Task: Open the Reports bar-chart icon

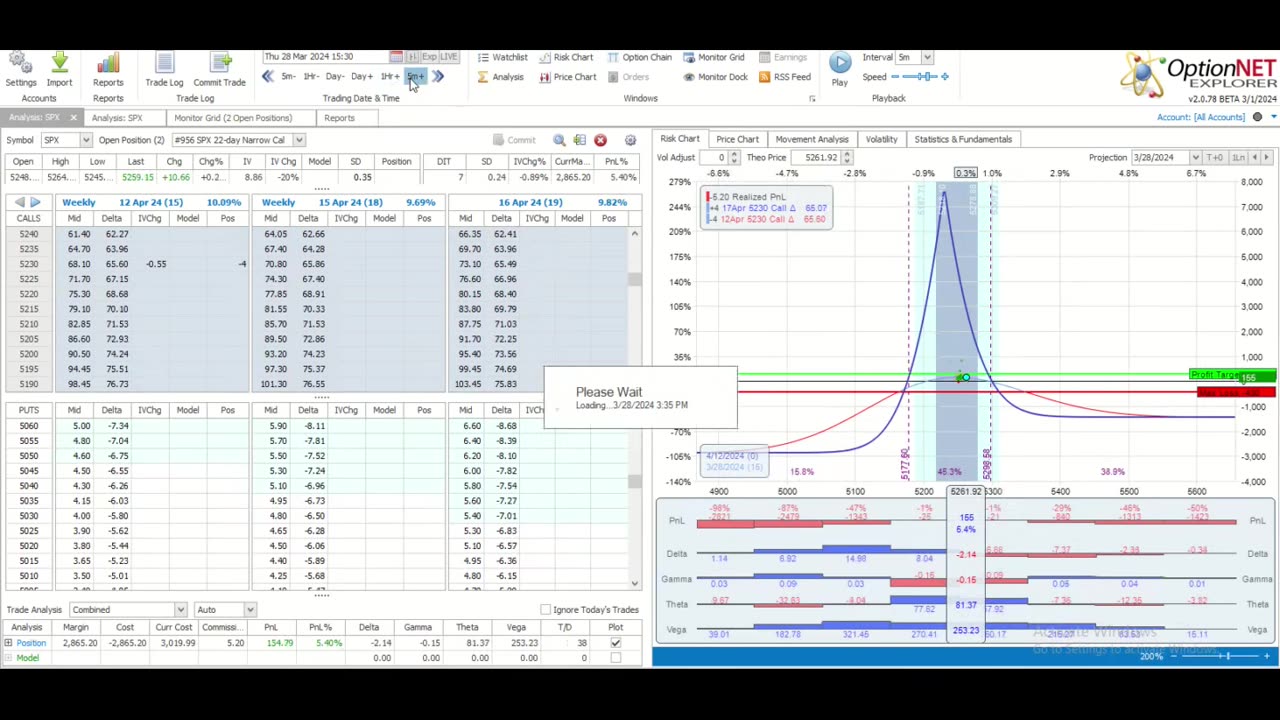Action: click(x=108, y=70)
